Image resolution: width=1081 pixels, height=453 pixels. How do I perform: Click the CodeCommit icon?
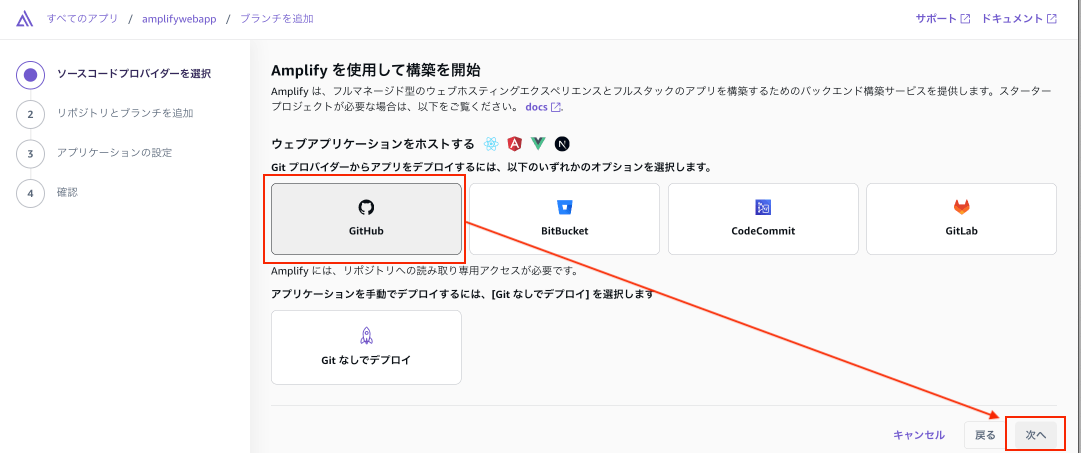click(x=763, y=208)
